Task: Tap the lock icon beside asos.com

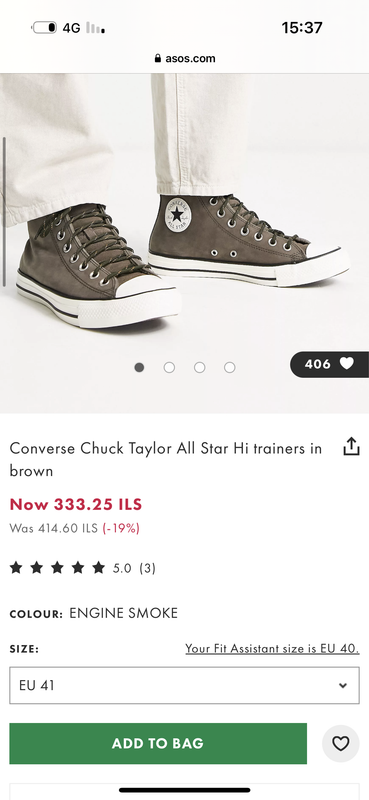Action: [x=158, y=58]
